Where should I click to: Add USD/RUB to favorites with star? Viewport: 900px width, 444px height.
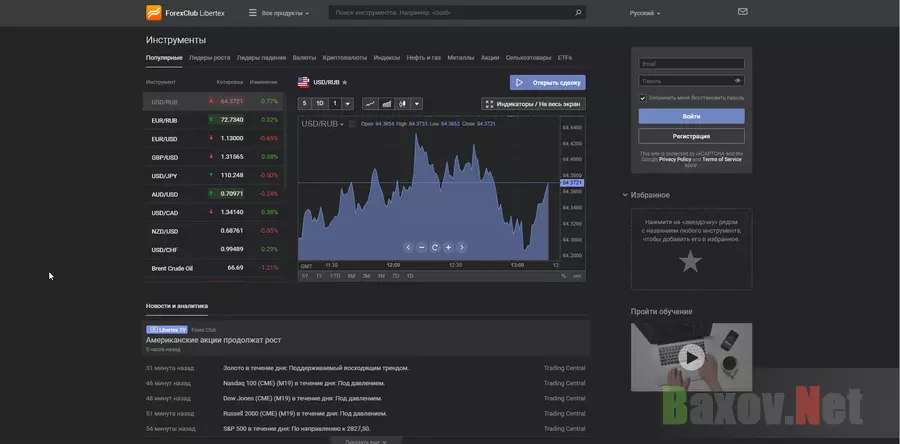pos(344,83)
